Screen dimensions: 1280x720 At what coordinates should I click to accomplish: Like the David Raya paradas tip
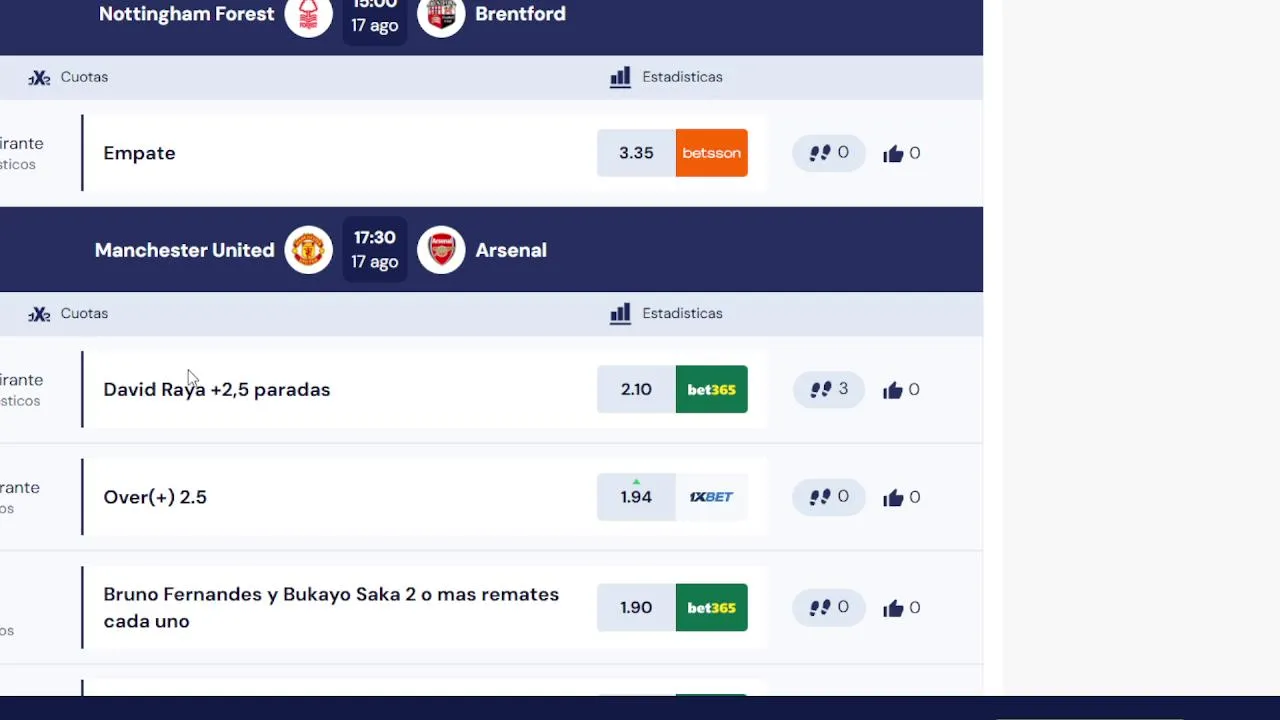901,390
